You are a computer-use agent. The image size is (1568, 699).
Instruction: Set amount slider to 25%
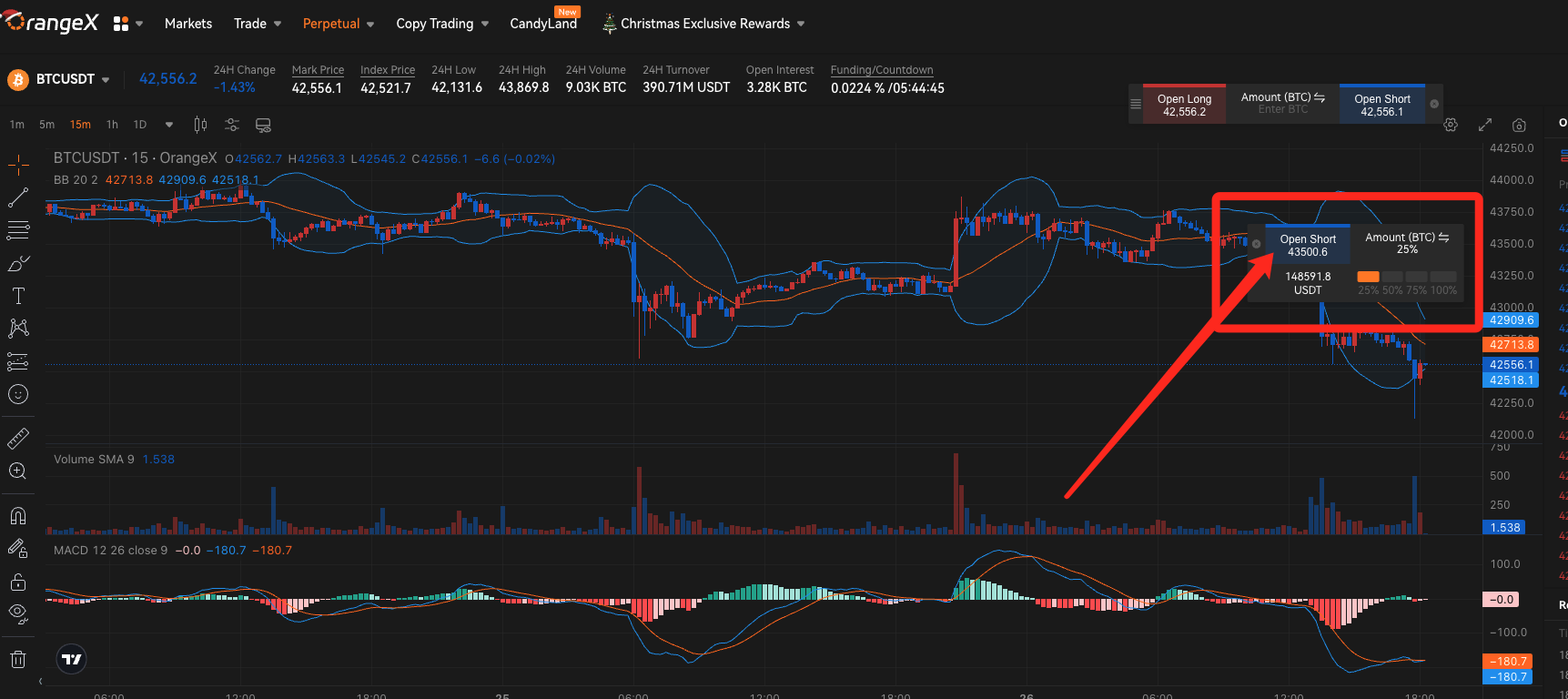coord(1368,277)
